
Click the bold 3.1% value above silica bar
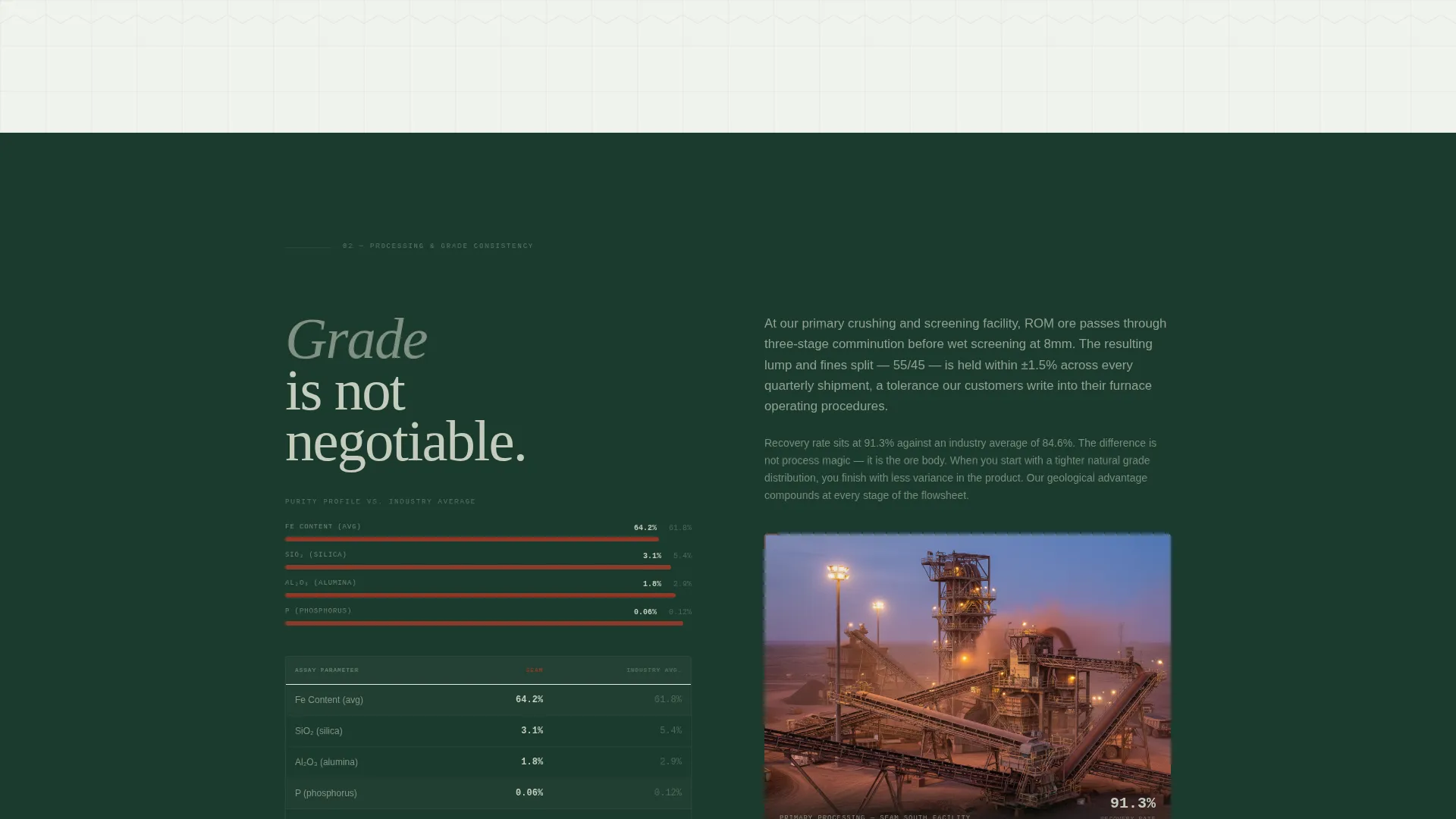[x=652, y=556]
